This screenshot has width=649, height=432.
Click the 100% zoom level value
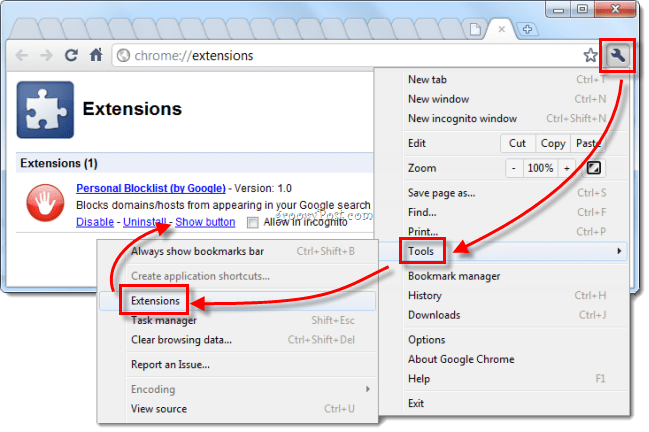click(540, 168)
